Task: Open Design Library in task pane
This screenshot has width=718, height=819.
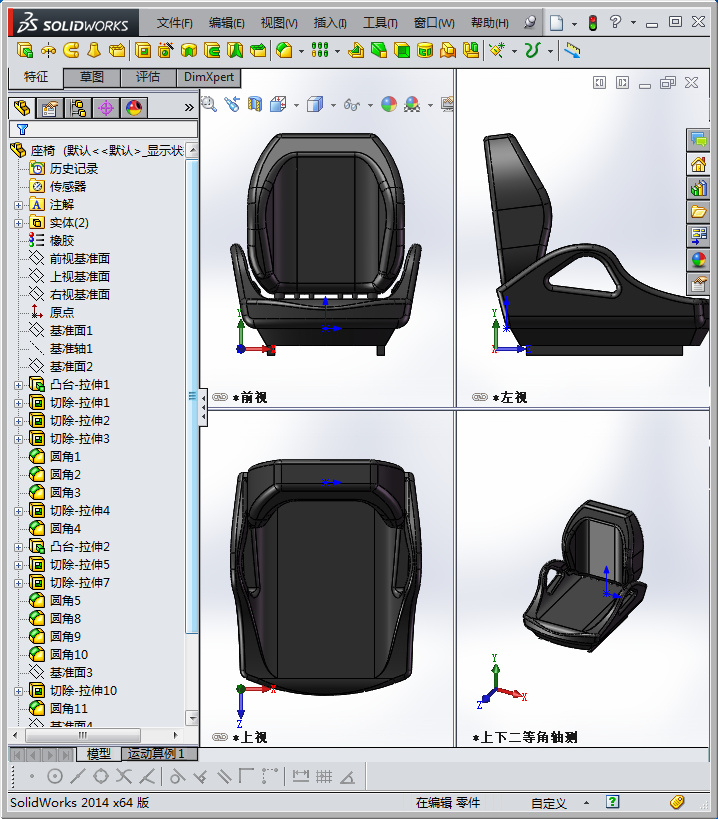Action: (698, 188)
